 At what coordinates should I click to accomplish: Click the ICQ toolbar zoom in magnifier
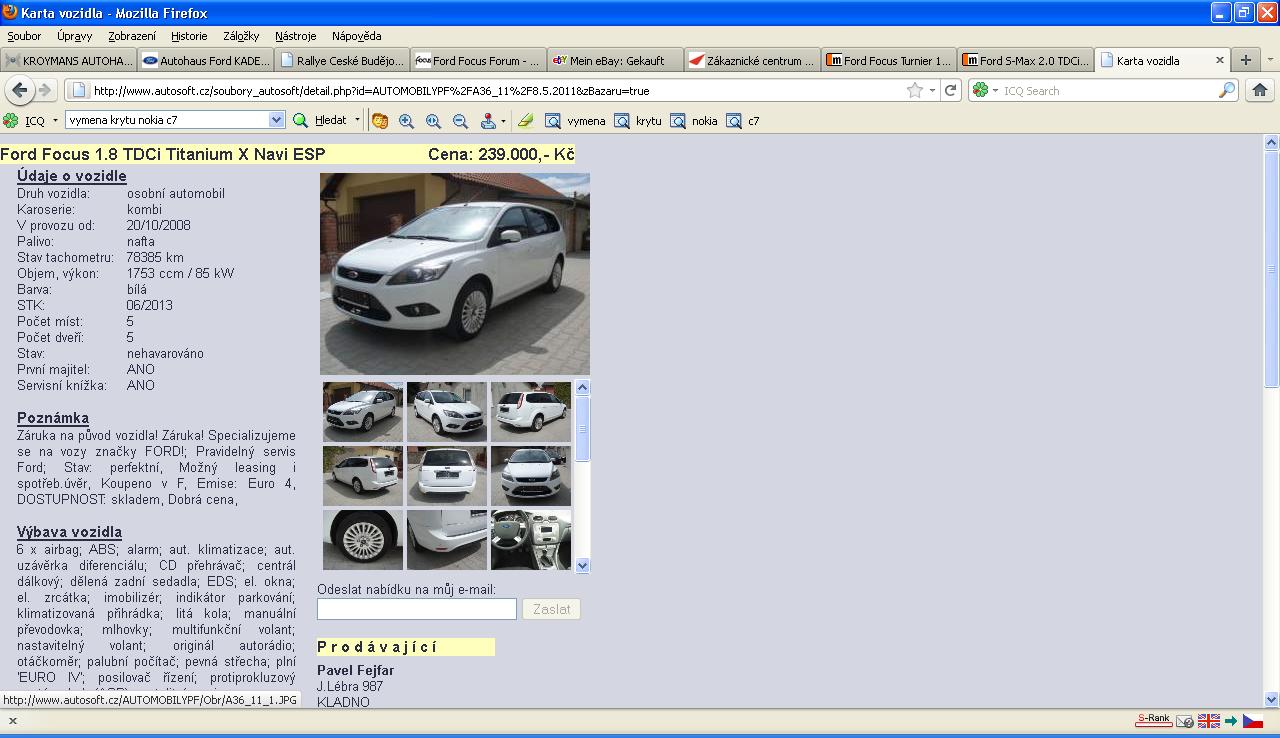406,121
